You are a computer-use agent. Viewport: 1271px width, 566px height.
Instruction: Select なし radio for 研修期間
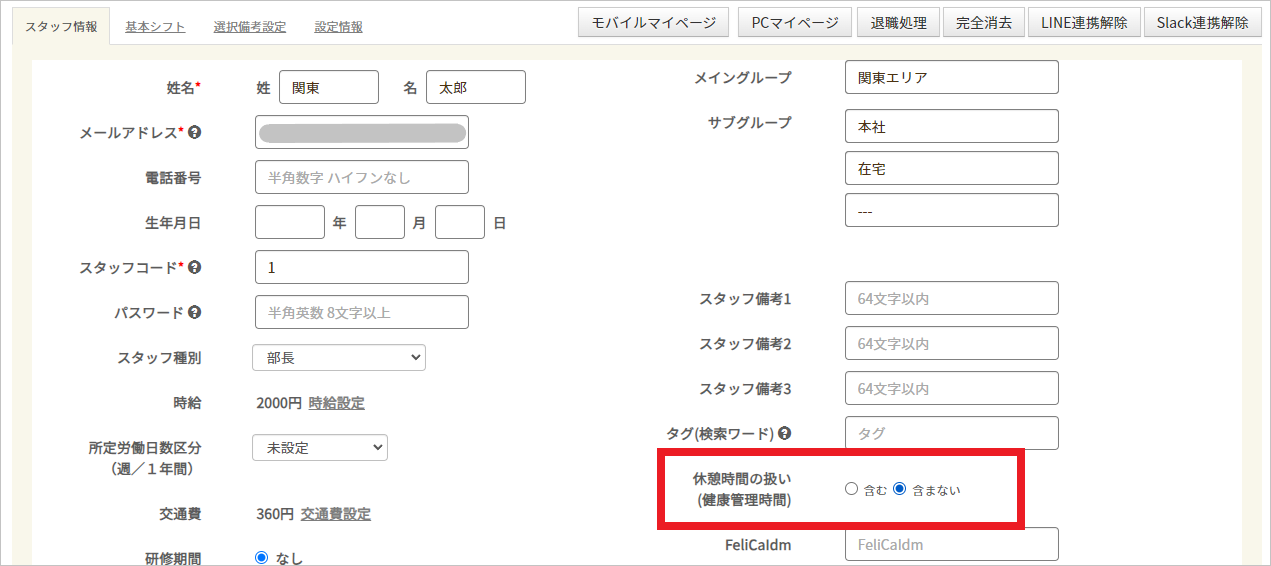coord(262,558)
